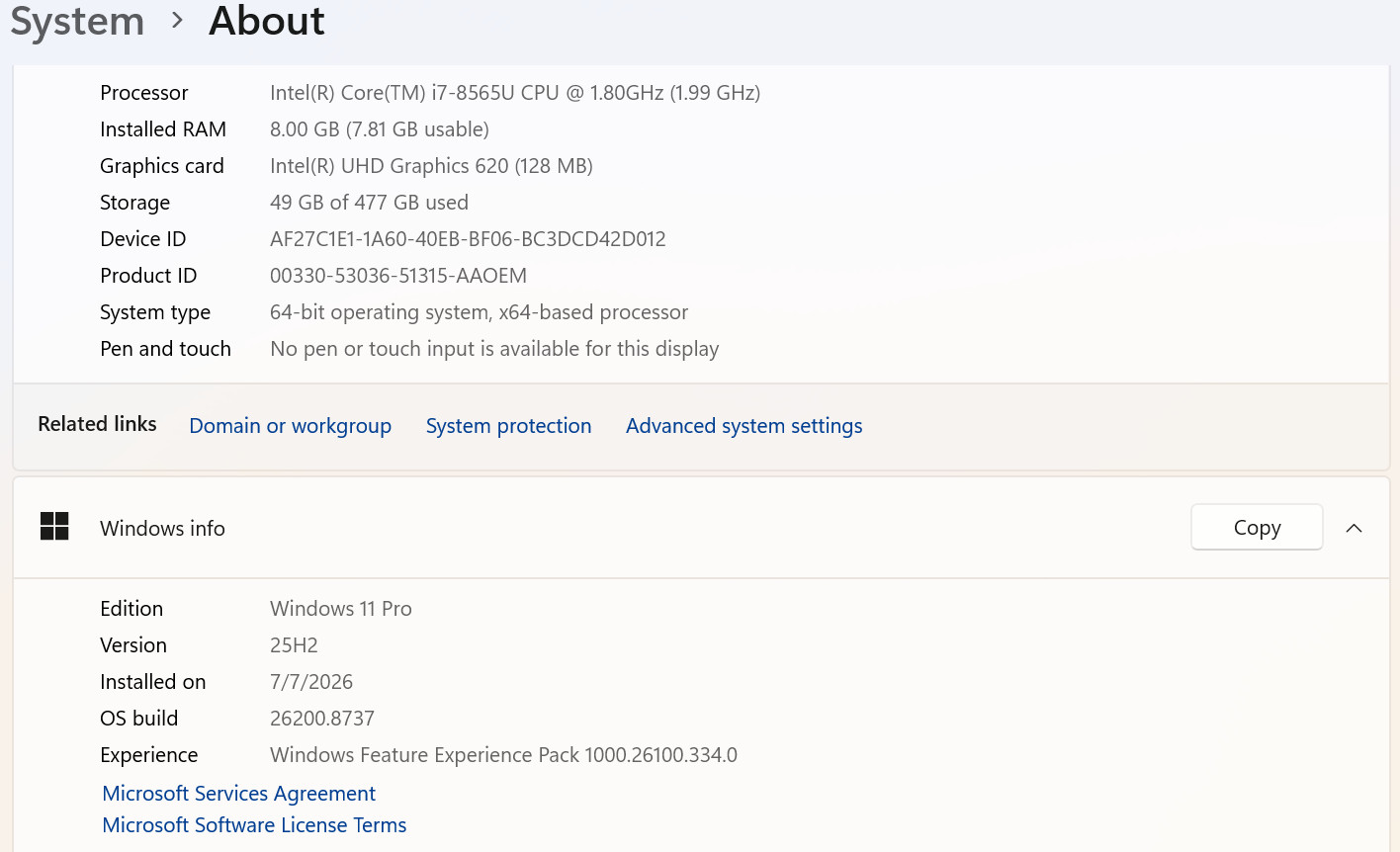Select the 49 GB of 477 GB used text
The image size is (1400, 852).
[x=369, y=203]
